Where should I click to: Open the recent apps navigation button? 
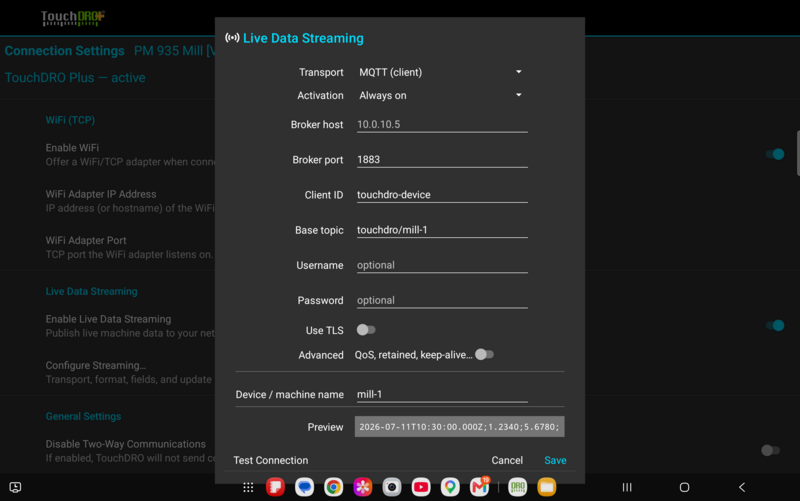627,487
